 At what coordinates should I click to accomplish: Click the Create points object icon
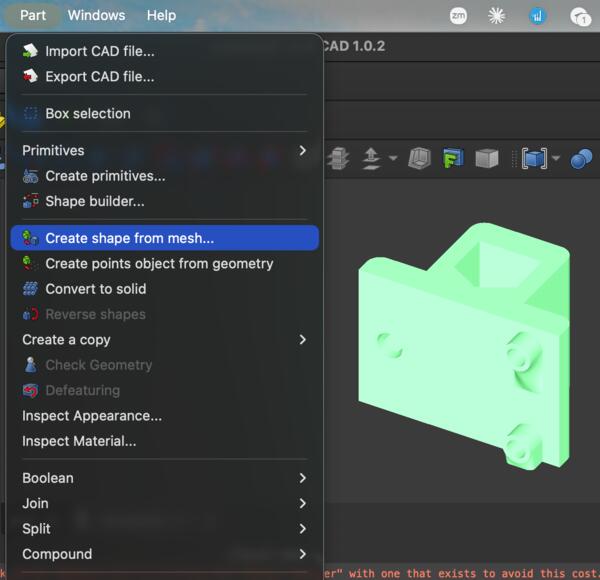[29, 263]
